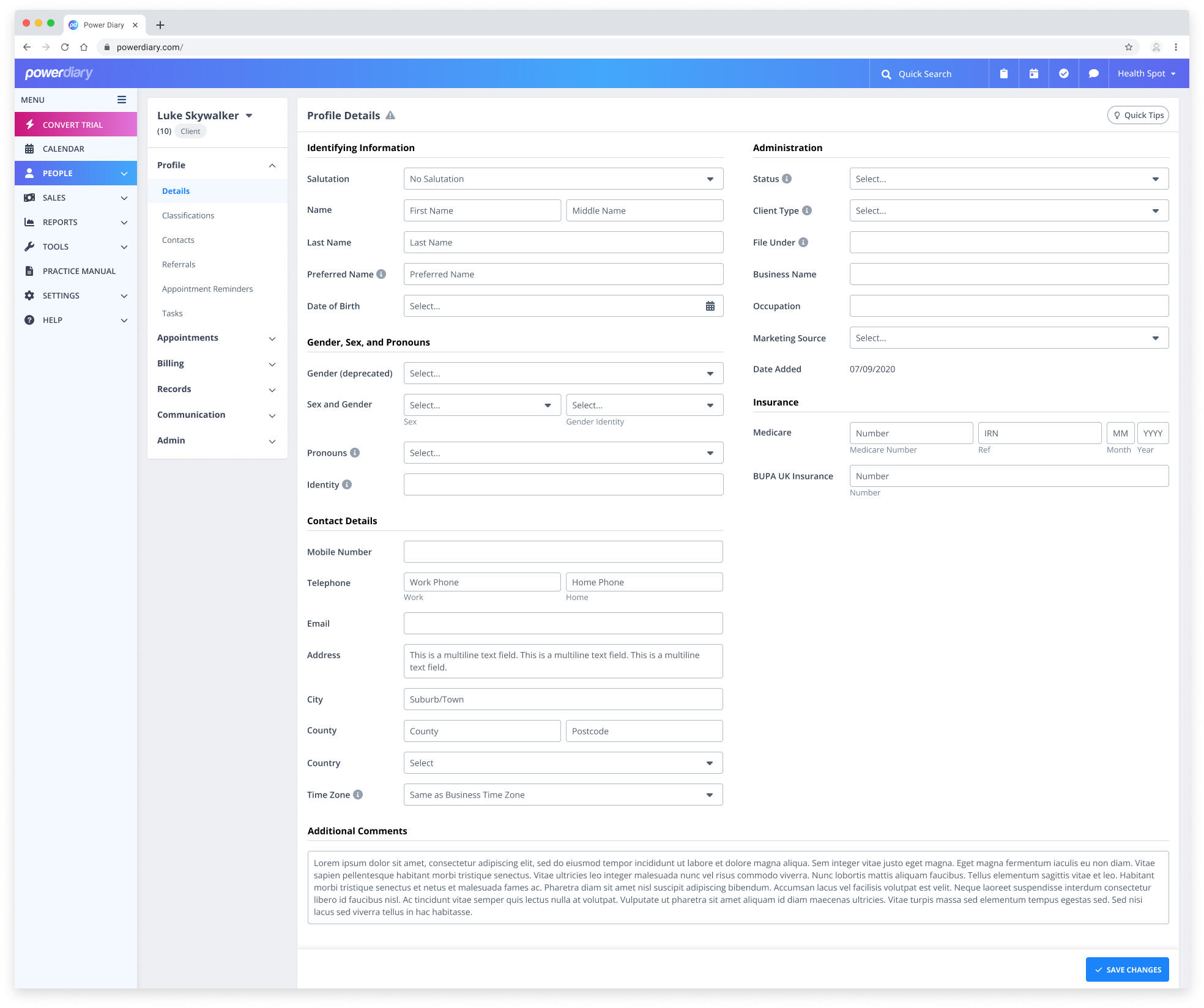
Task: Open the chat bubble messages icon
Action: tap(1093, 73)
